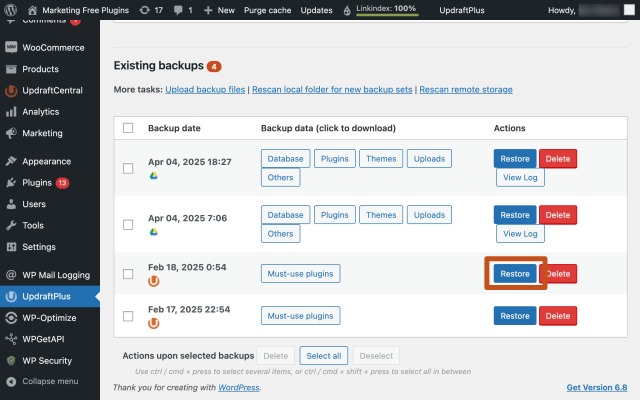Click the WP Mail Logging at-sign icon

click(11, 275)
